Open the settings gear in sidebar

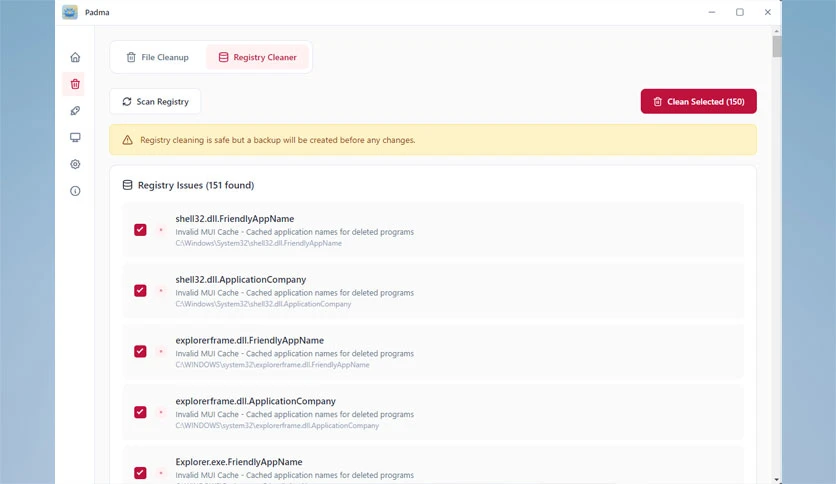click(x=75, y=164)
